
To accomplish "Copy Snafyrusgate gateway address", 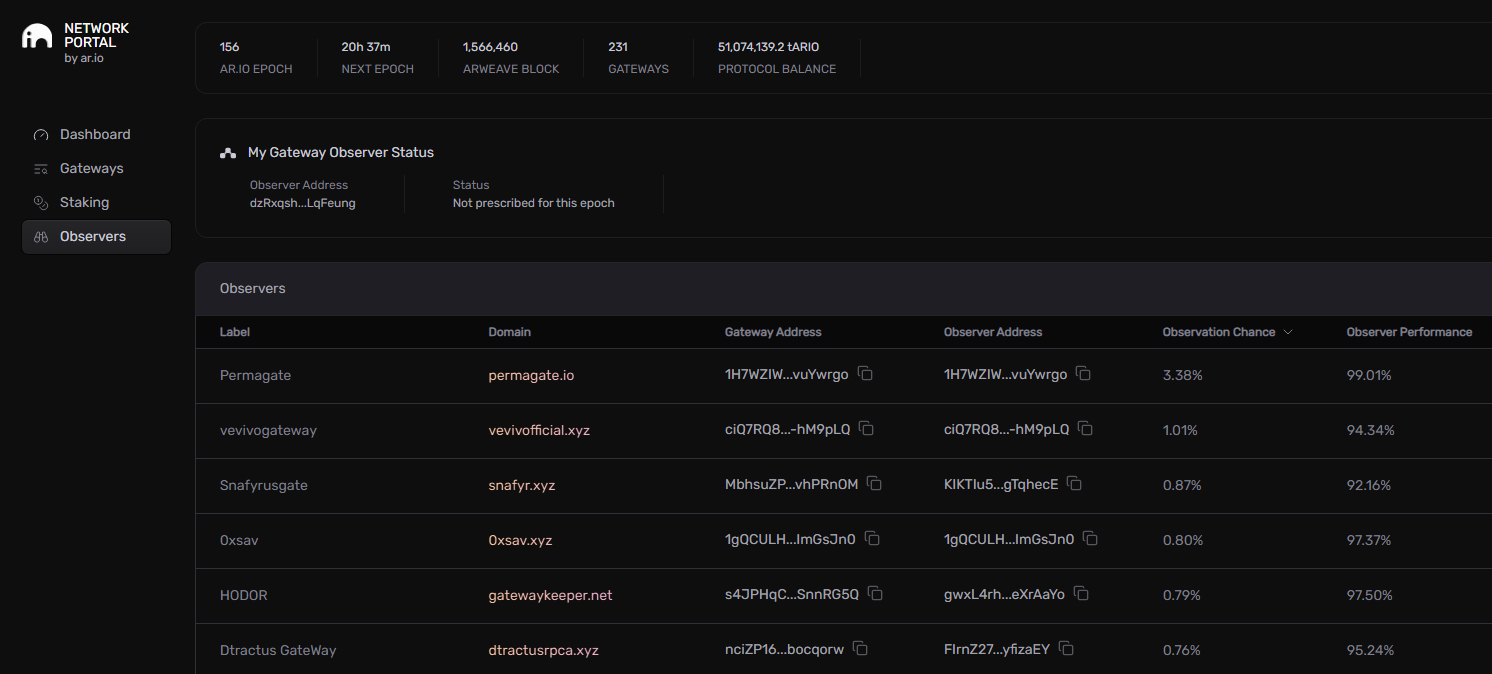I will (875, 484).
